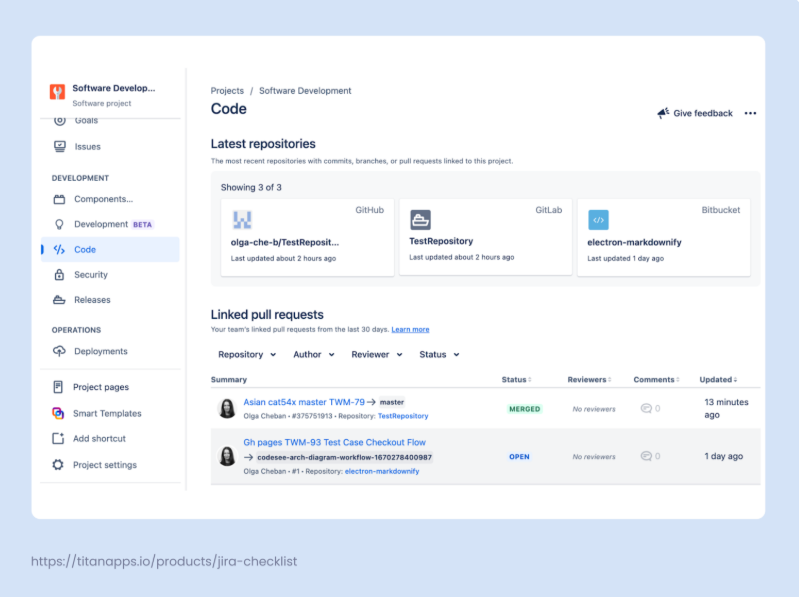Click the Development lightbulb icon

(x=59, y=225)
